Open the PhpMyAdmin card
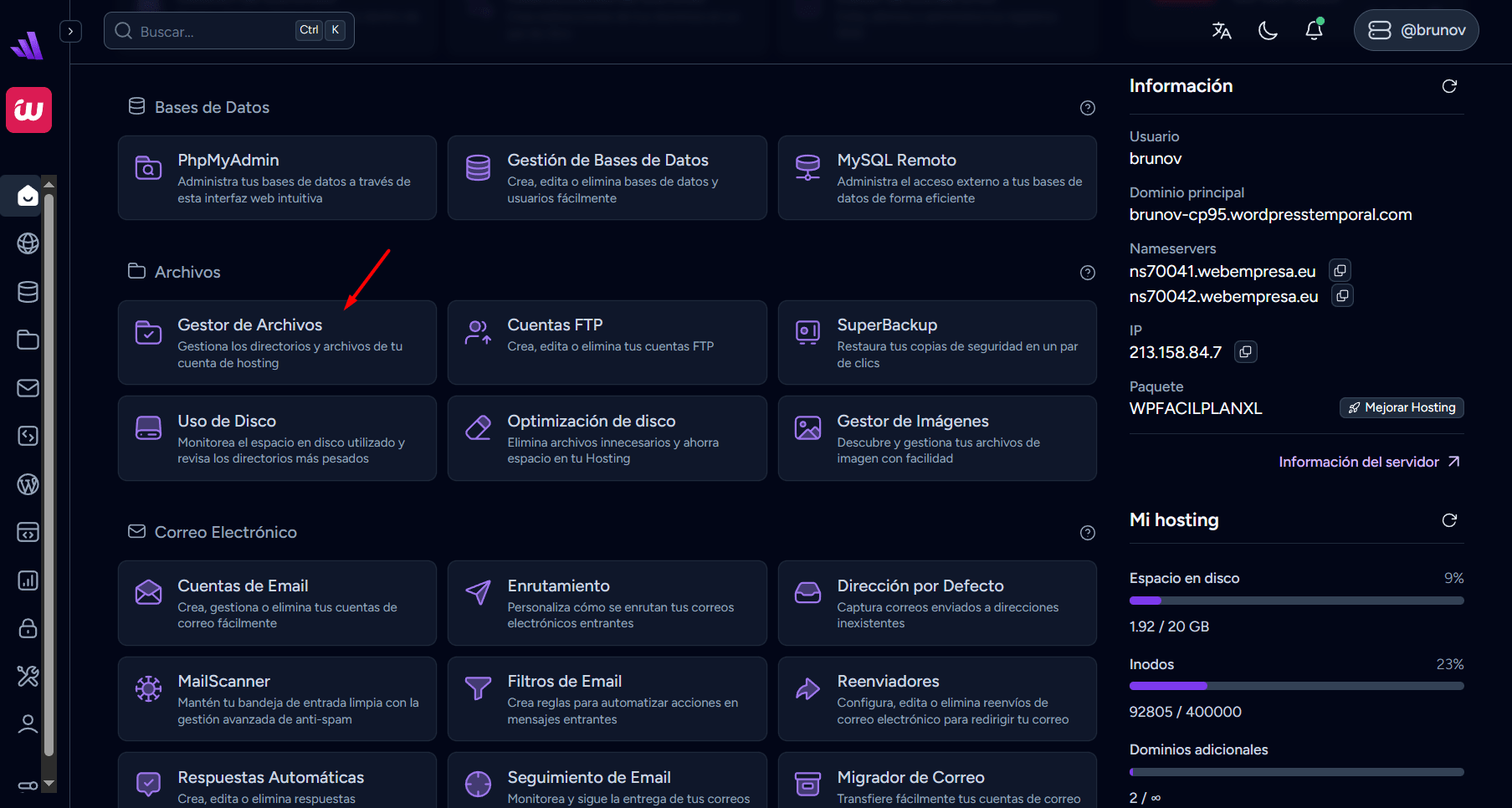The width and height of the screenshot is (1512, 808). pyautogui.click(x=277, y=178)
